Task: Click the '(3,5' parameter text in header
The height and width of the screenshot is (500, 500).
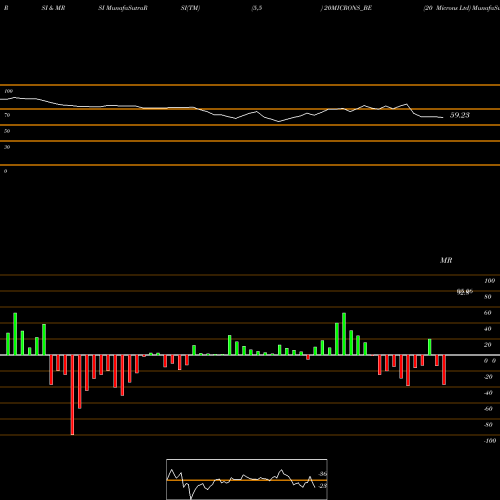Action: click(x=257, y=8)
